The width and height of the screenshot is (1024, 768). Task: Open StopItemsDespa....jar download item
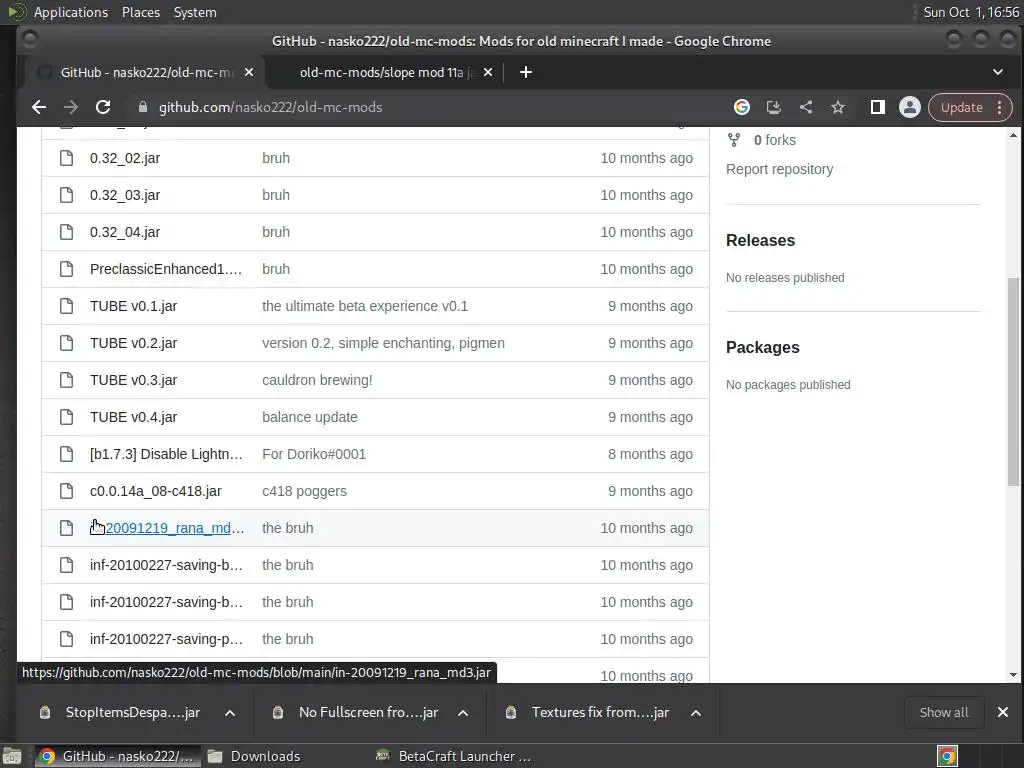coord(133,712)
